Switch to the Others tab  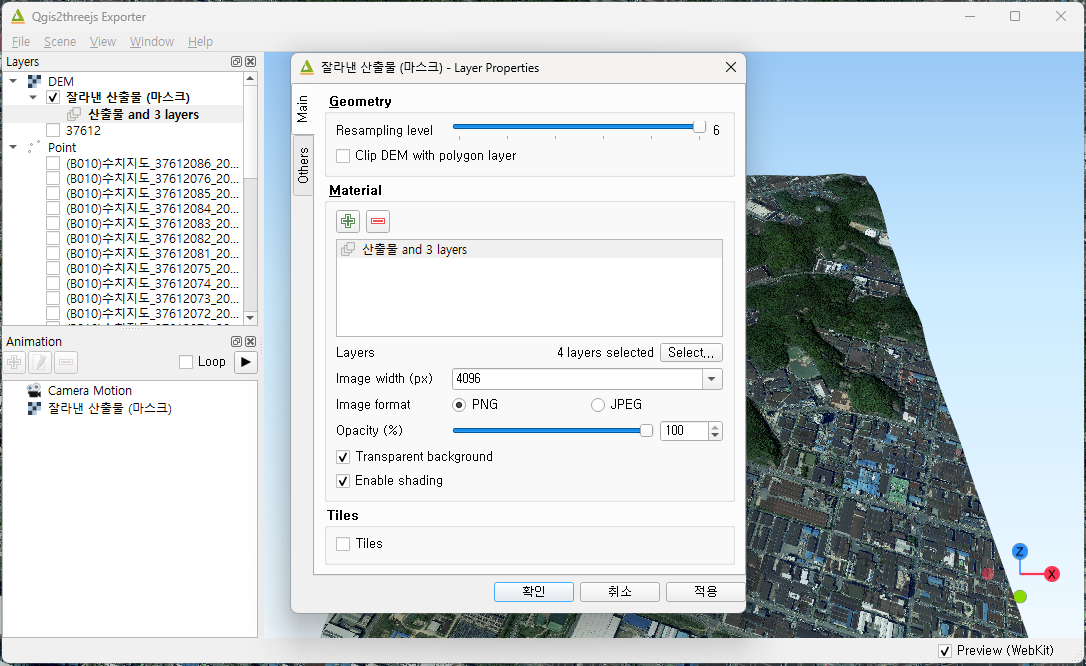tap(303, 165)
